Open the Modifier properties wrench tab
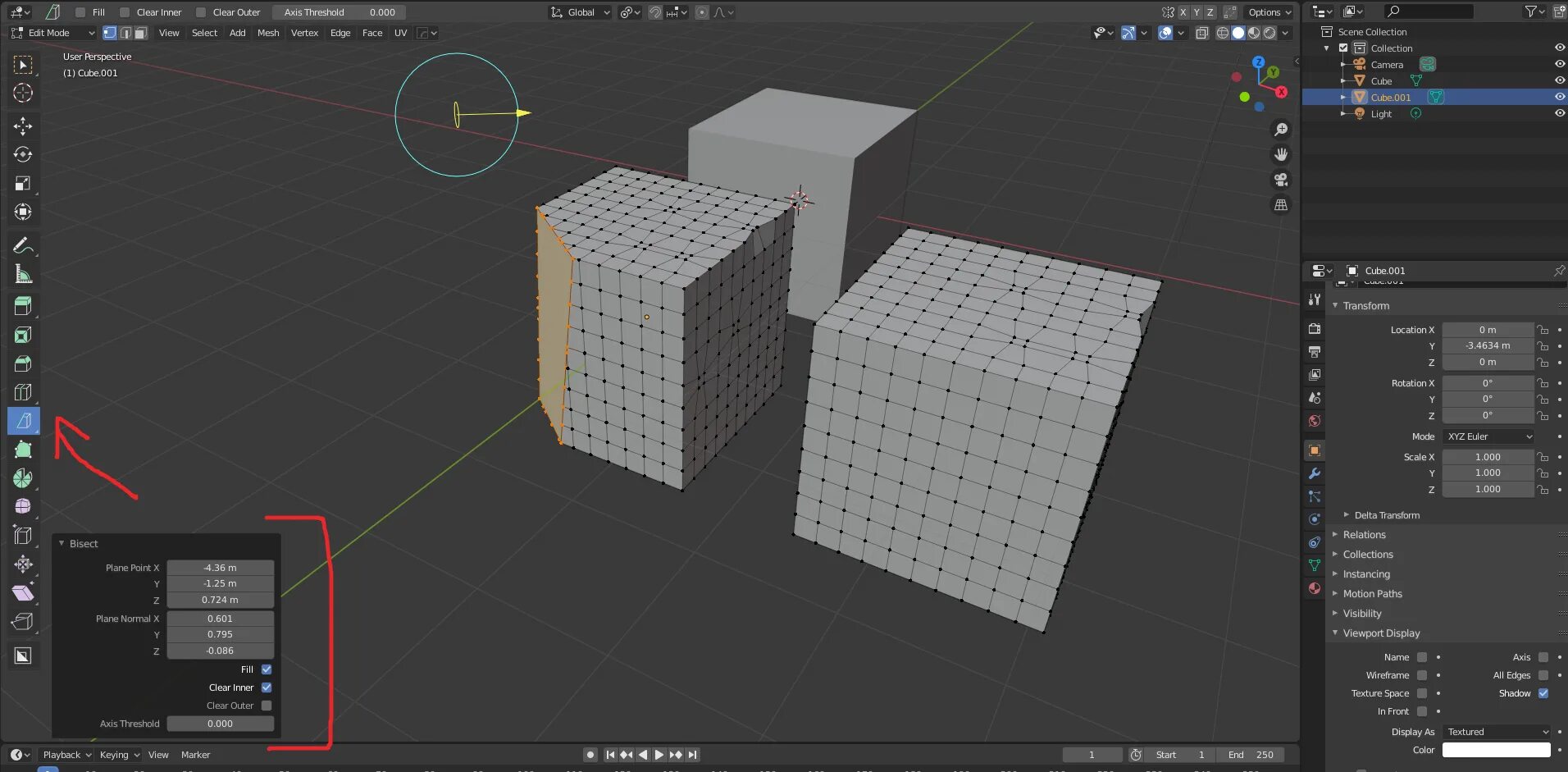Image resolution: width=1568 pixels, height=772 pixels. [1315, 473]
